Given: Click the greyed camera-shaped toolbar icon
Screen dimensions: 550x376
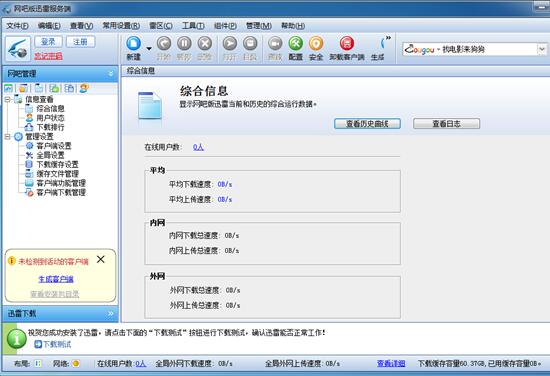Looking at the screenshot, I should pos(275,44).
